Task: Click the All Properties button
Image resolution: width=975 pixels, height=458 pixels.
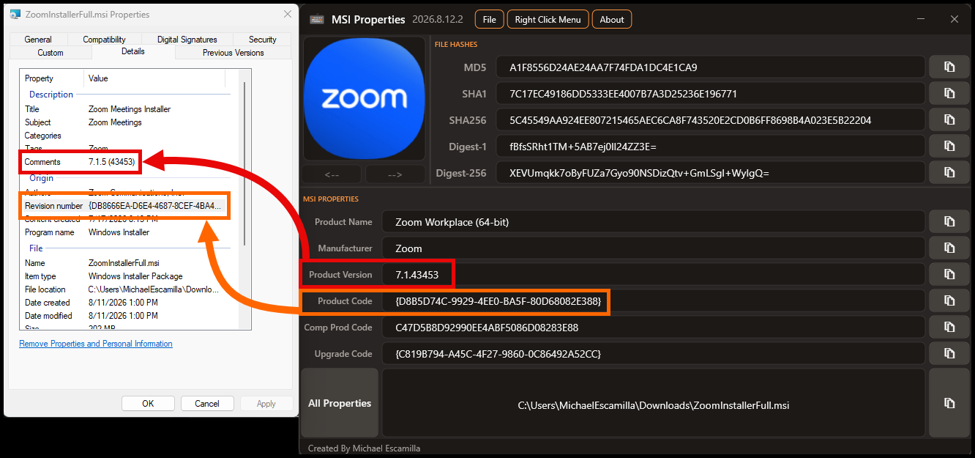Action: click(340, 403)
